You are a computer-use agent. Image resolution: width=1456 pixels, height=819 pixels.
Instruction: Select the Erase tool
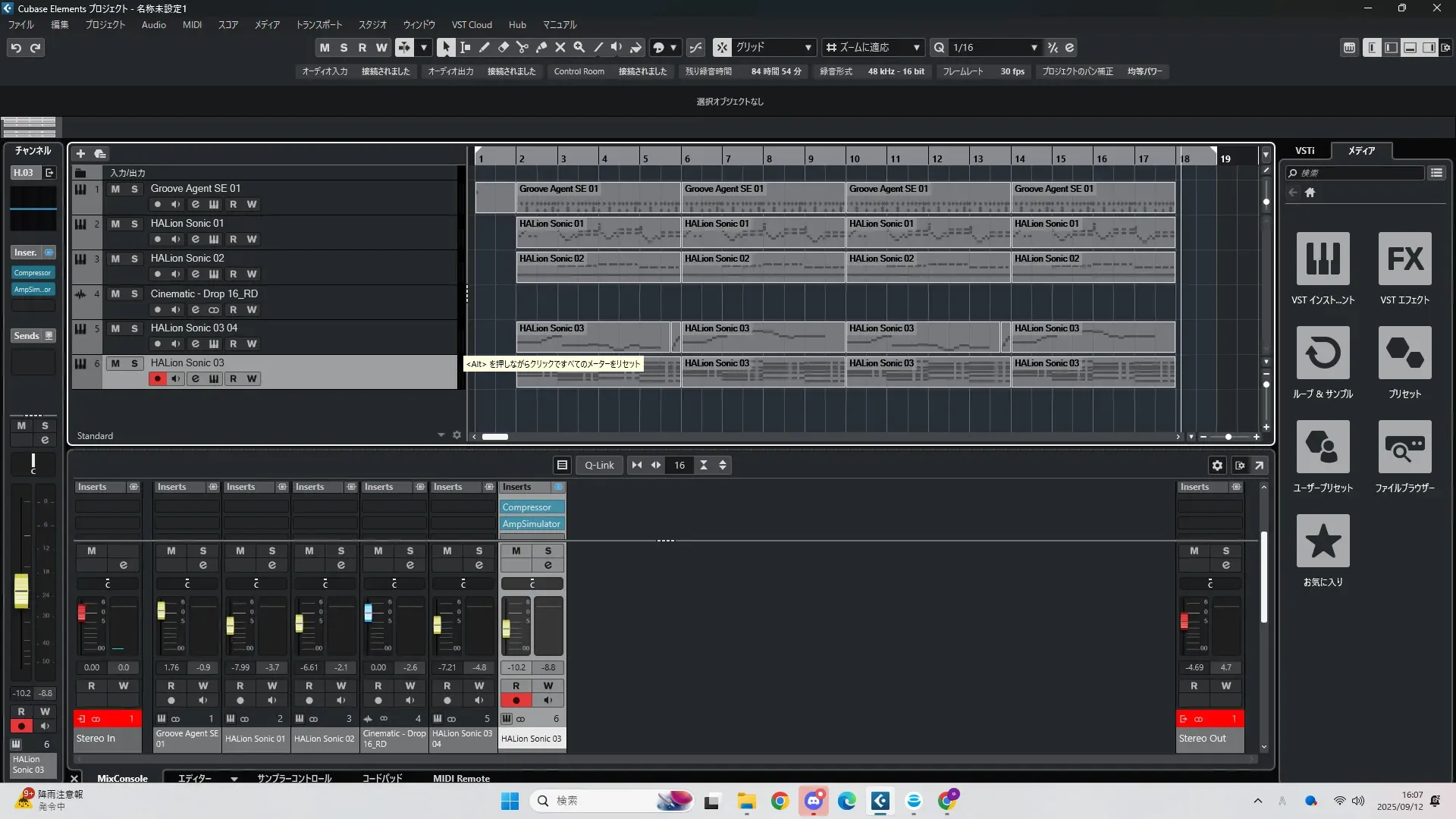(x=503, y=47)
